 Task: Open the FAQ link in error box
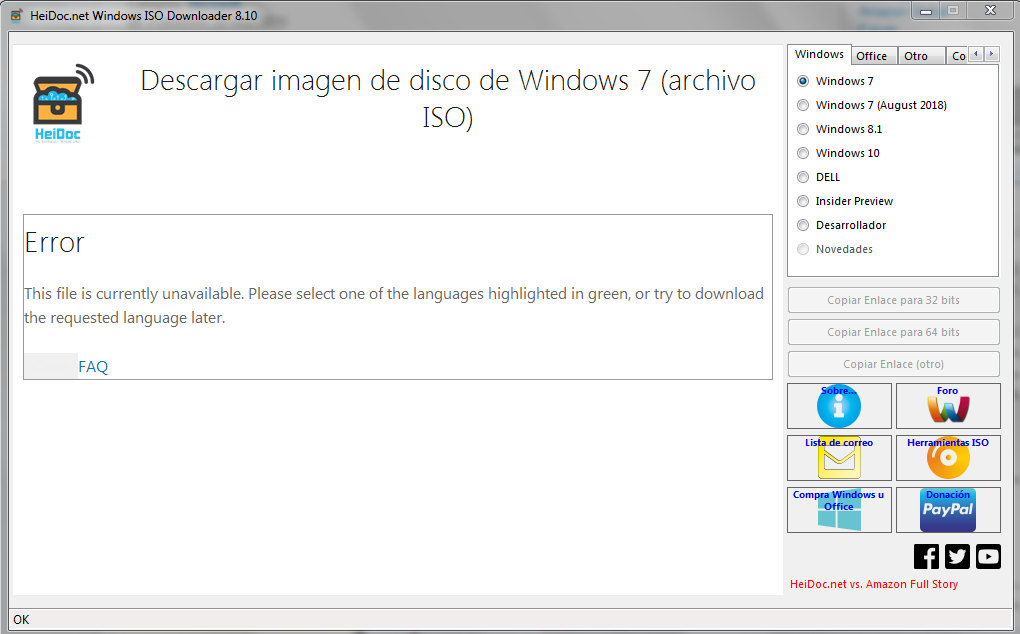pyautogui.click(x=93, y=367)
